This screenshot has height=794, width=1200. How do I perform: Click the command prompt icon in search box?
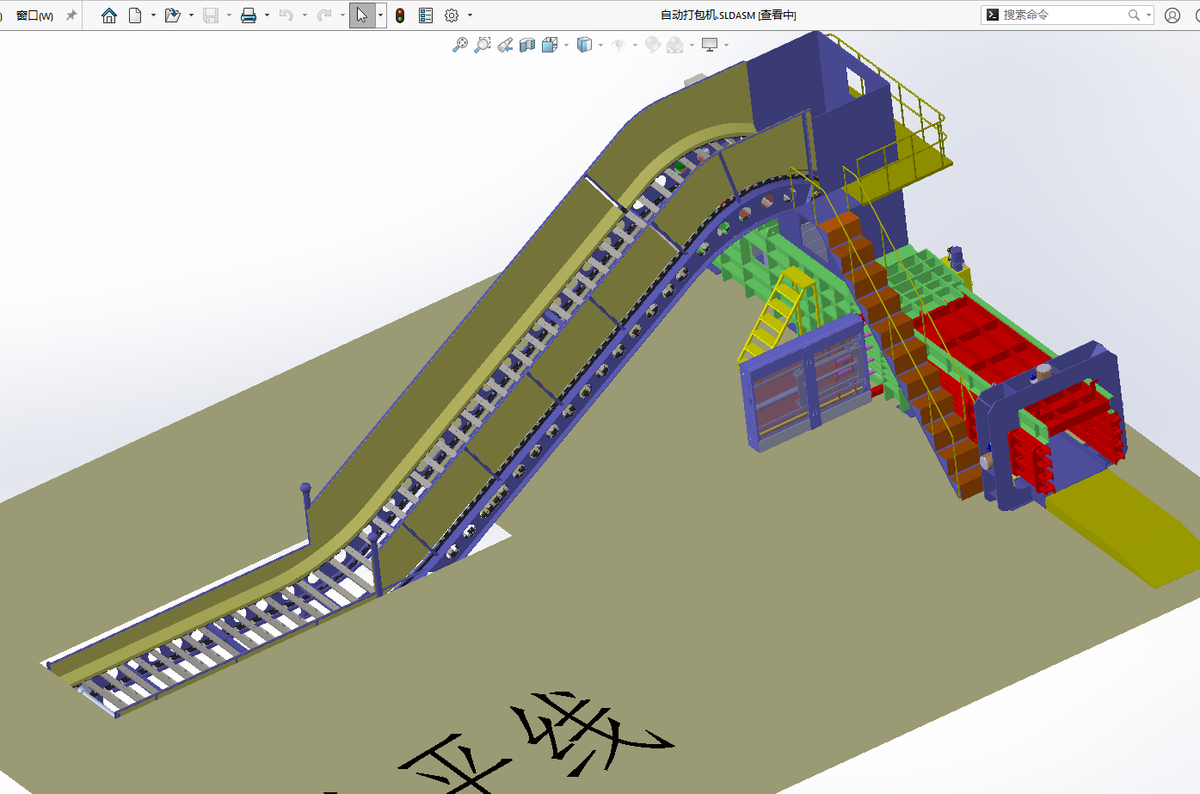(x=992, y=15)
